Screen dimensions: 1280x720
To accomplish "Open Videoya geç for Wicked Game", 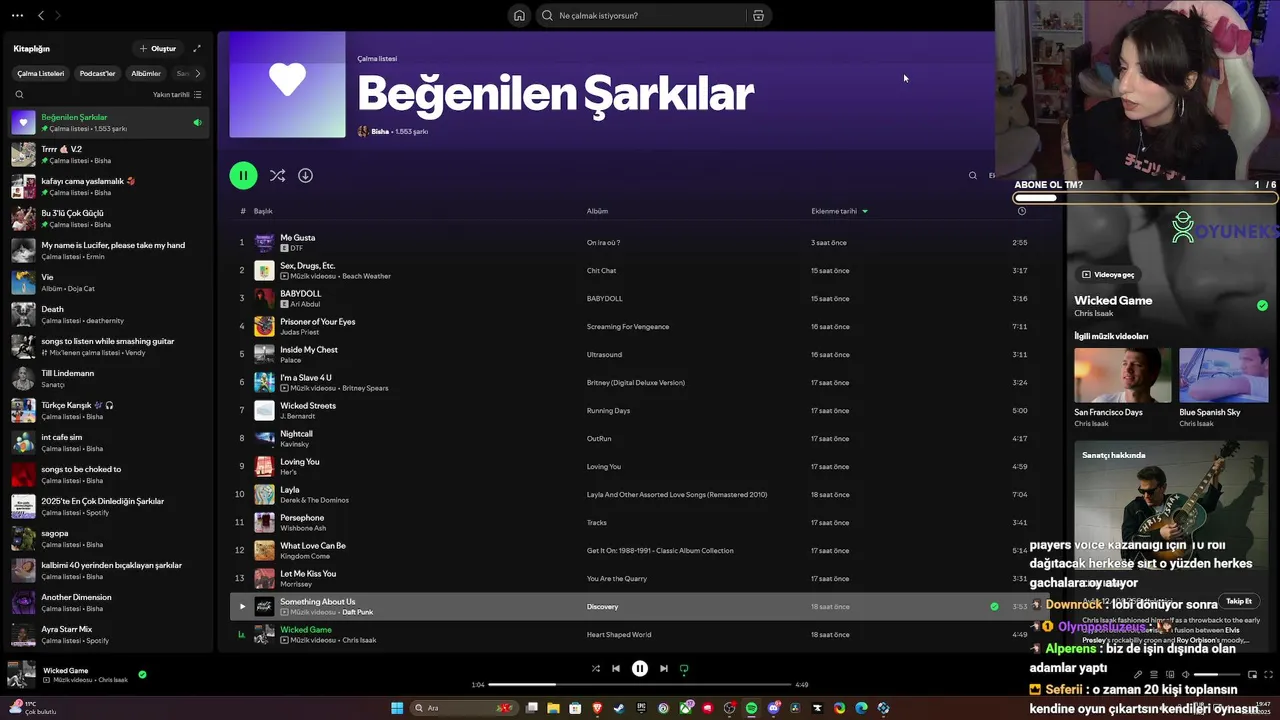I will (1108, 274).
